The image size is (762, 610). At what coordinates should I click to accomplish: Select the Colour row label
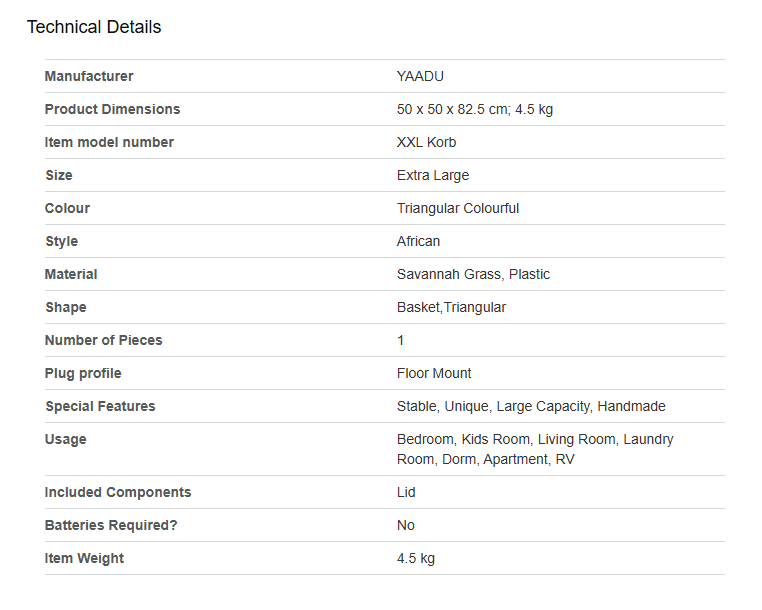pyautogui.click(x=67, y=209)
